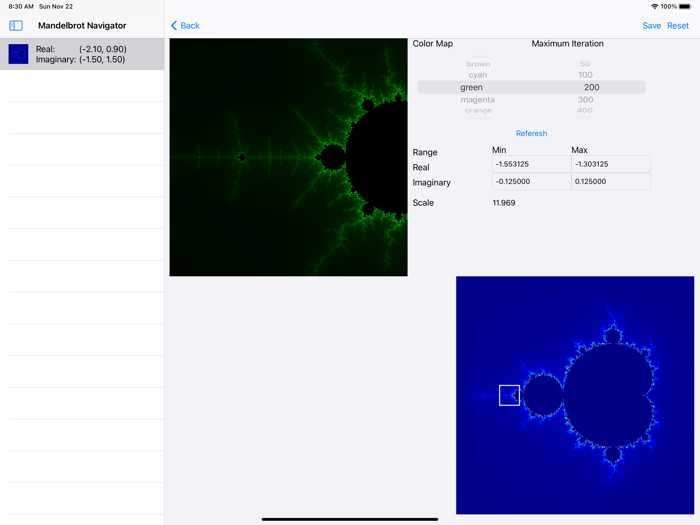Open the saved blue Mandelbrot thumbnail
This screenshot has width=700, height=525.
tap(18, 54)
